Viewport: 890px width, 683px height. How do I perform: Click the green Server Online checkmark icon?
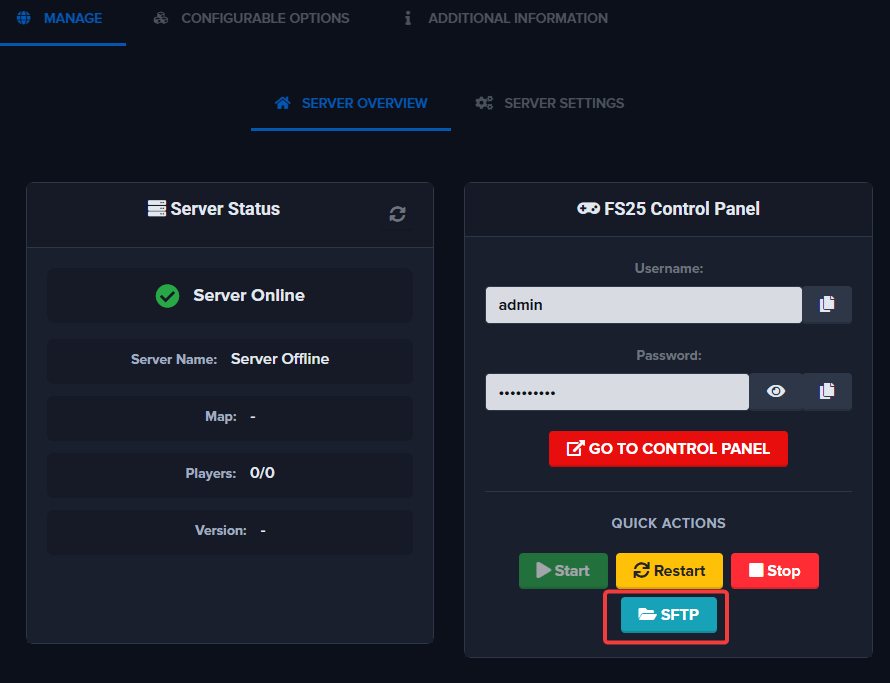coord(167,296)
